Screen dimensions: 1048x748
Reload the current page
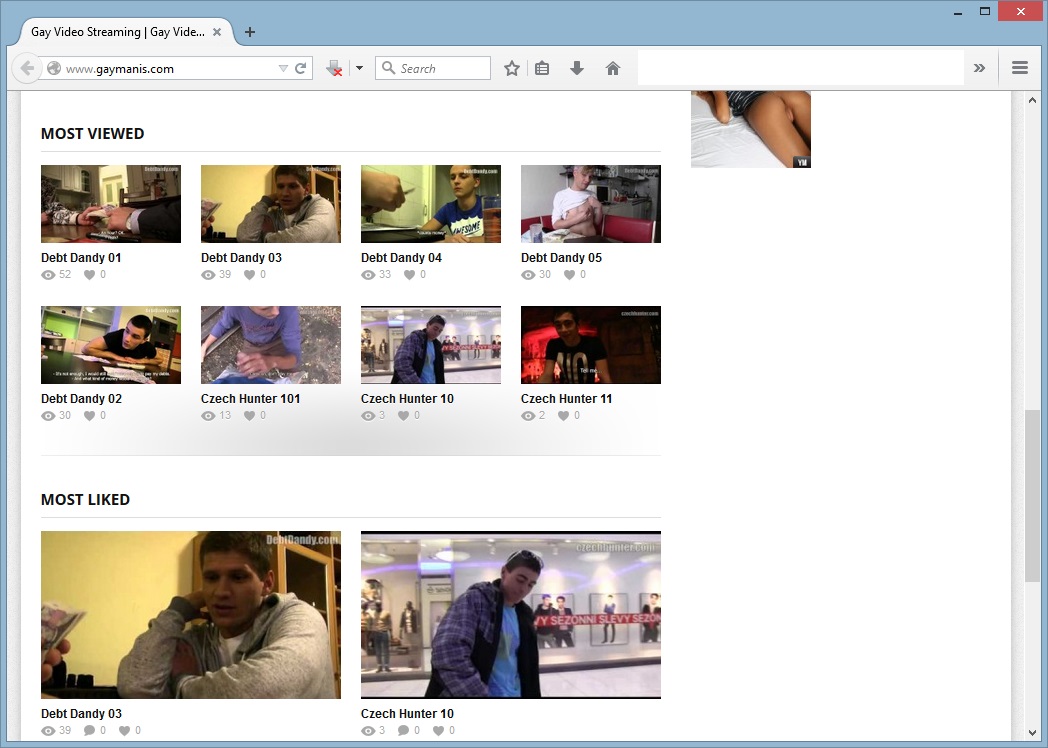(300, 69)
